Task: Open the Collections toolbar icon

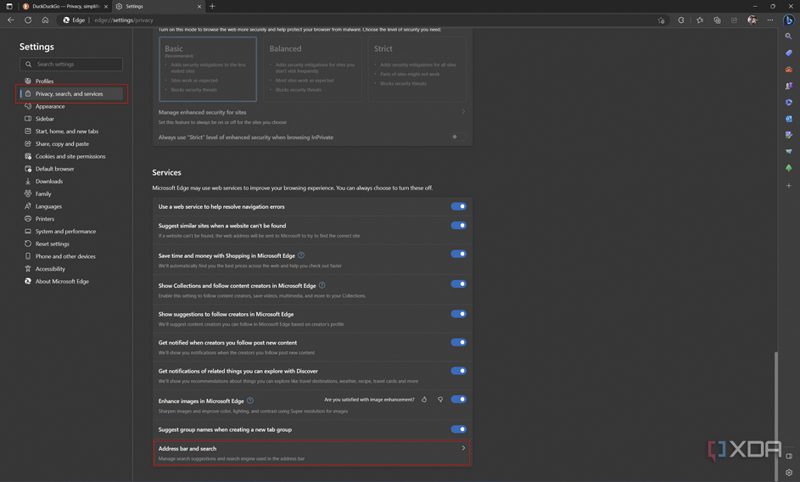Action: [x=717, y=20]
